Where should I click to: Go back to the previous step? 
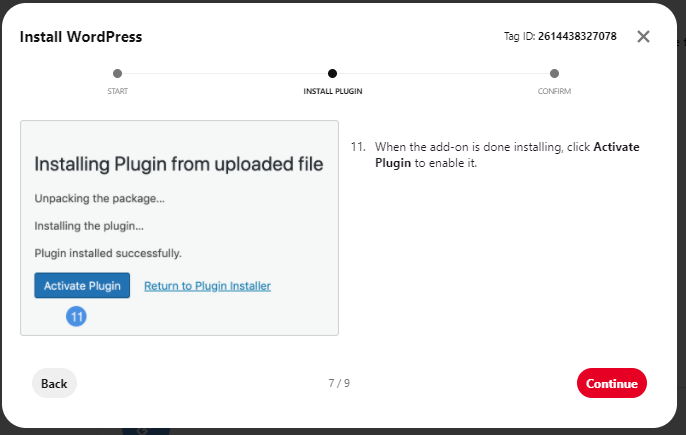[x=54, y=383]
